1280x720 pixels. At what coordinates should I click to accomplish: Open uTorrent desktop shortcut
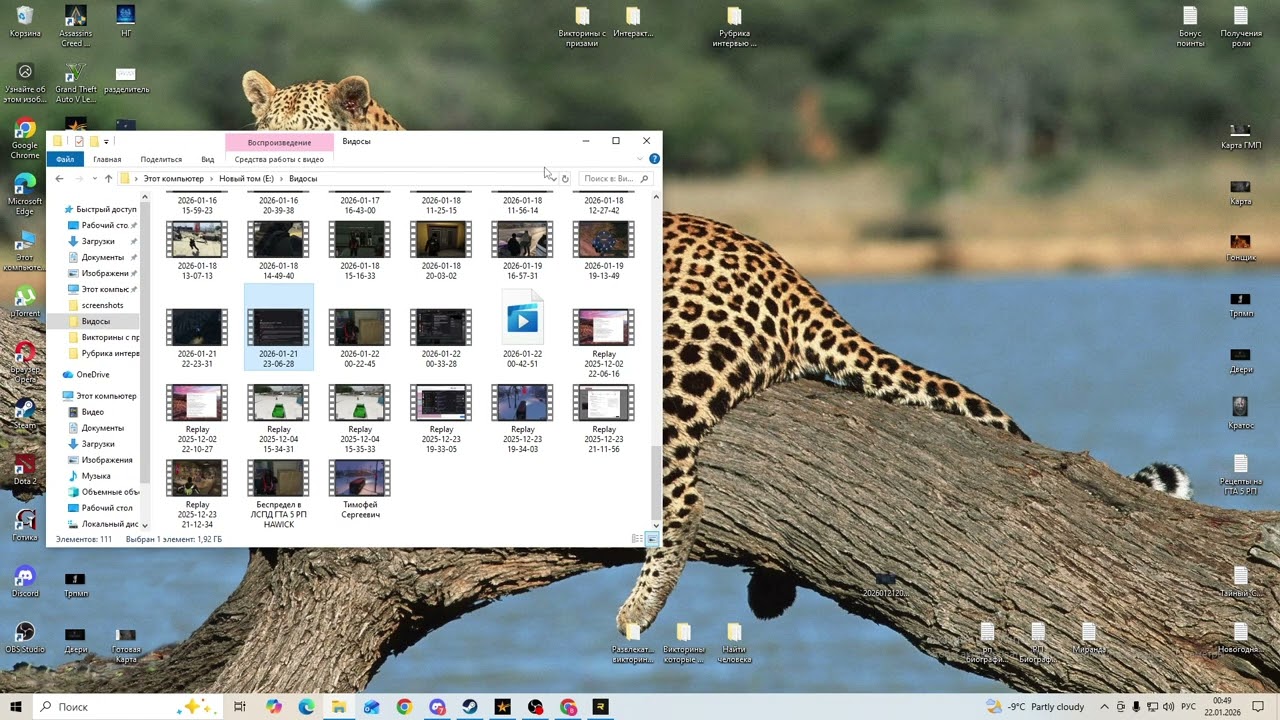(25, 301)
